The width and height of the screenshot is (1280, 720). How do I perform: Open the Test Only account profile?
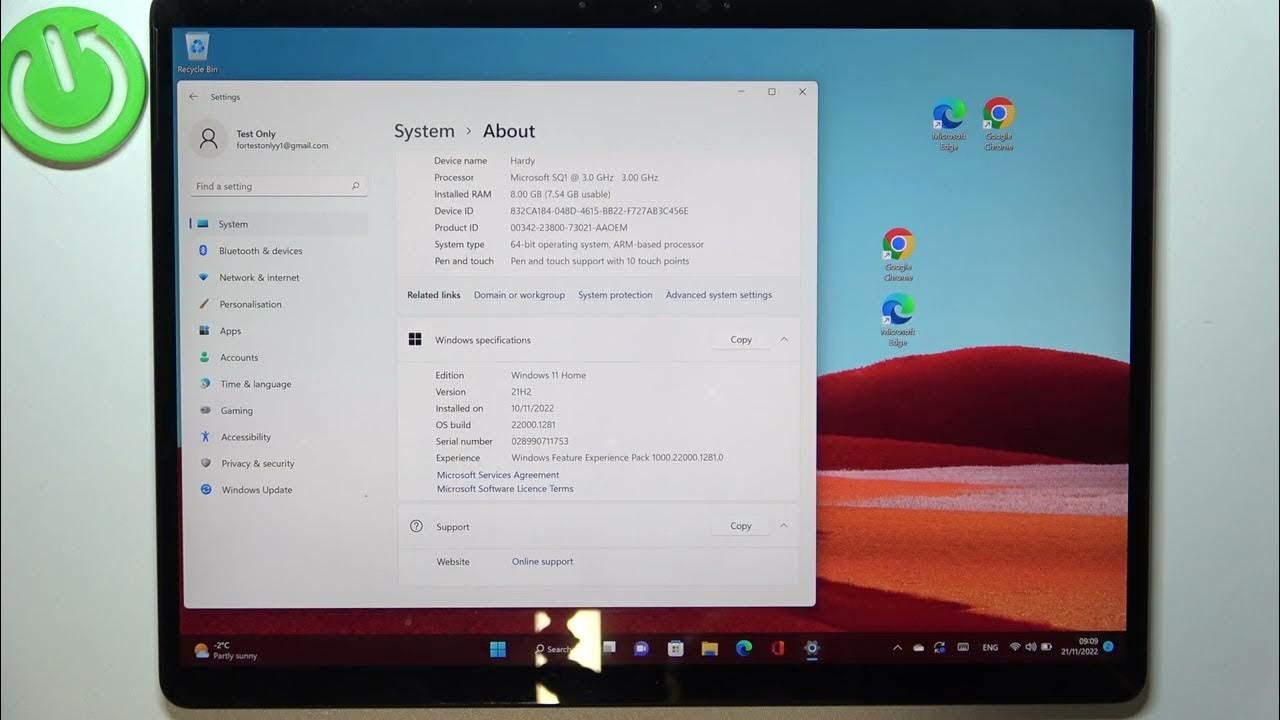[x=260, y=139]
